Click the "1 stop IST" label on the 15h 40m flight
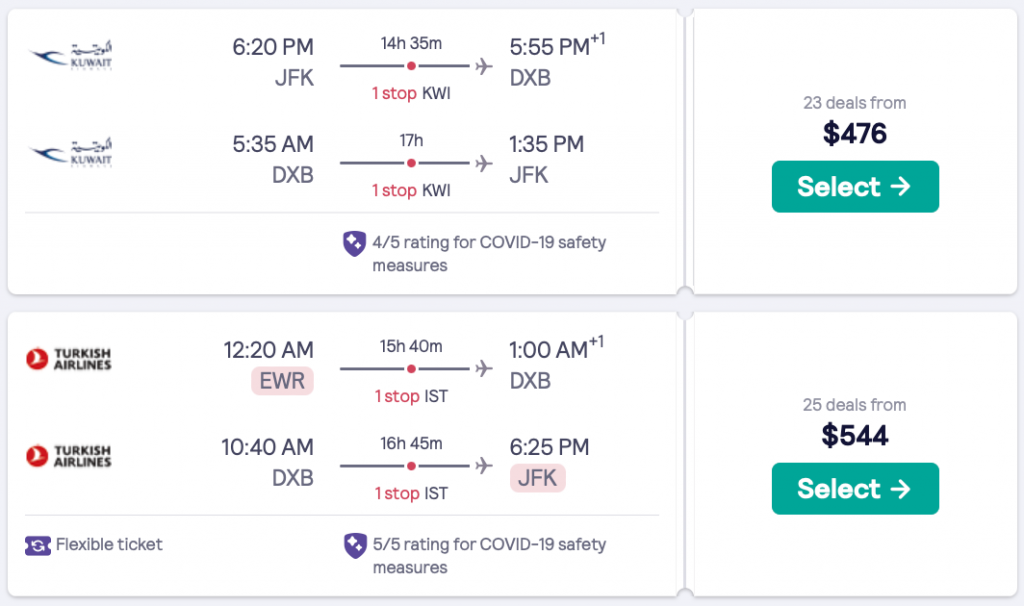Image resolution: width=1024 pixels, height=606 pixels. click(411, 396)
